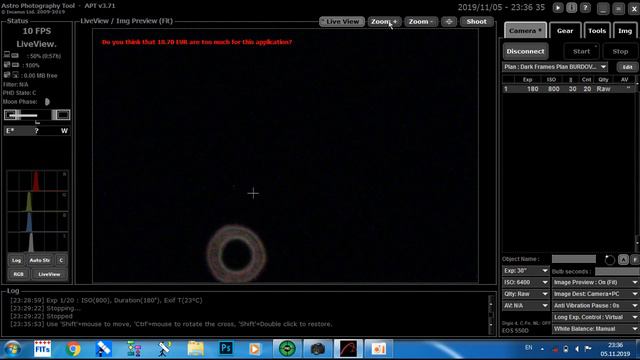Click the W pier side indicator
This screenshot has width=640, height=360.
64,131
